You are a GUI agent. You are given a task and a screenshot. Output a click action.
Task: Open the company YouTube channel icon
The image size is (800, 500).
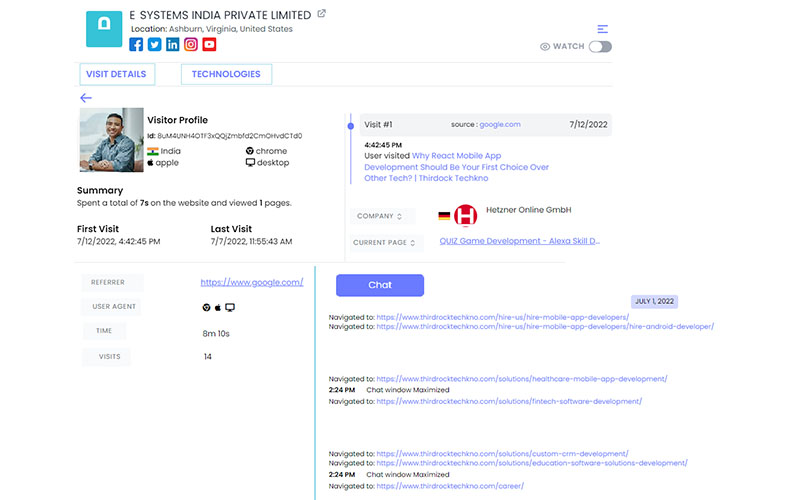point(209,44)
